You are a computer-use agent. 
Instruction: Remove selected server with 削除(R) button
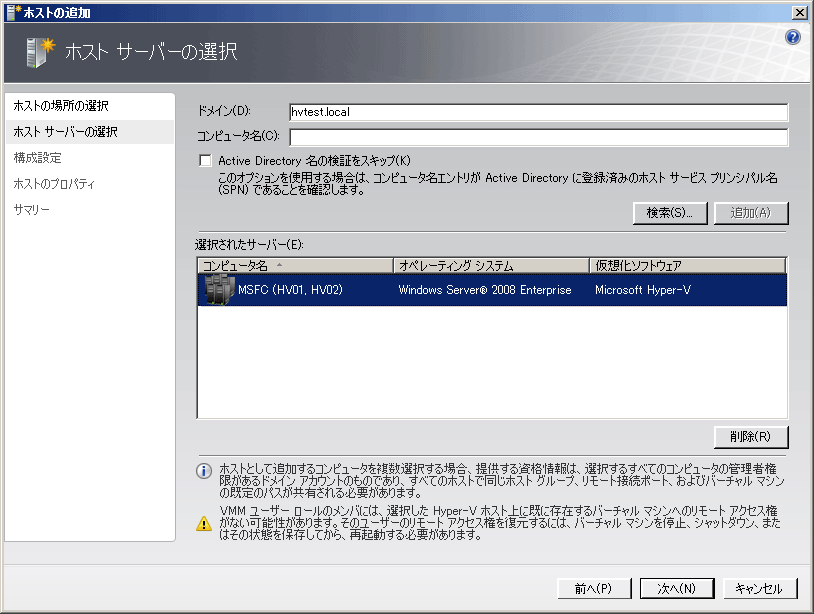click(751, 437)
